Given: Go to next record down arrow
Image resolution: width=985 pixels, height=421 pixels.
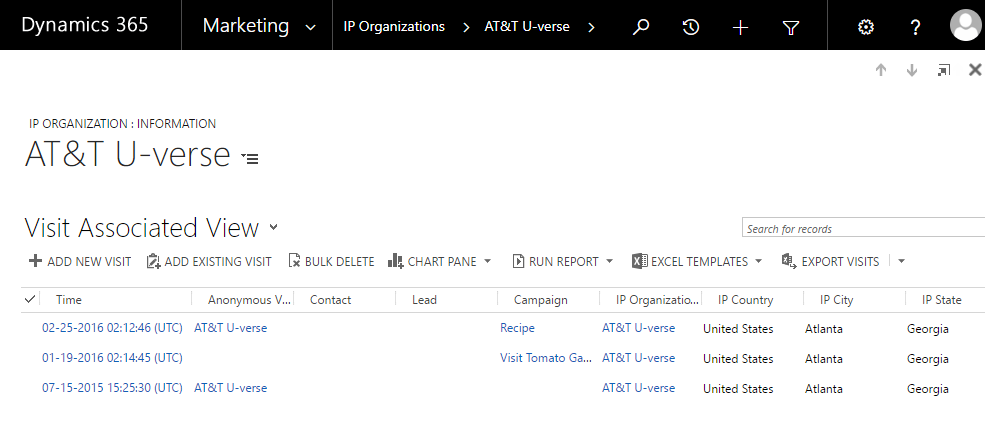Looking at the screenshot, I should [912, 70].
